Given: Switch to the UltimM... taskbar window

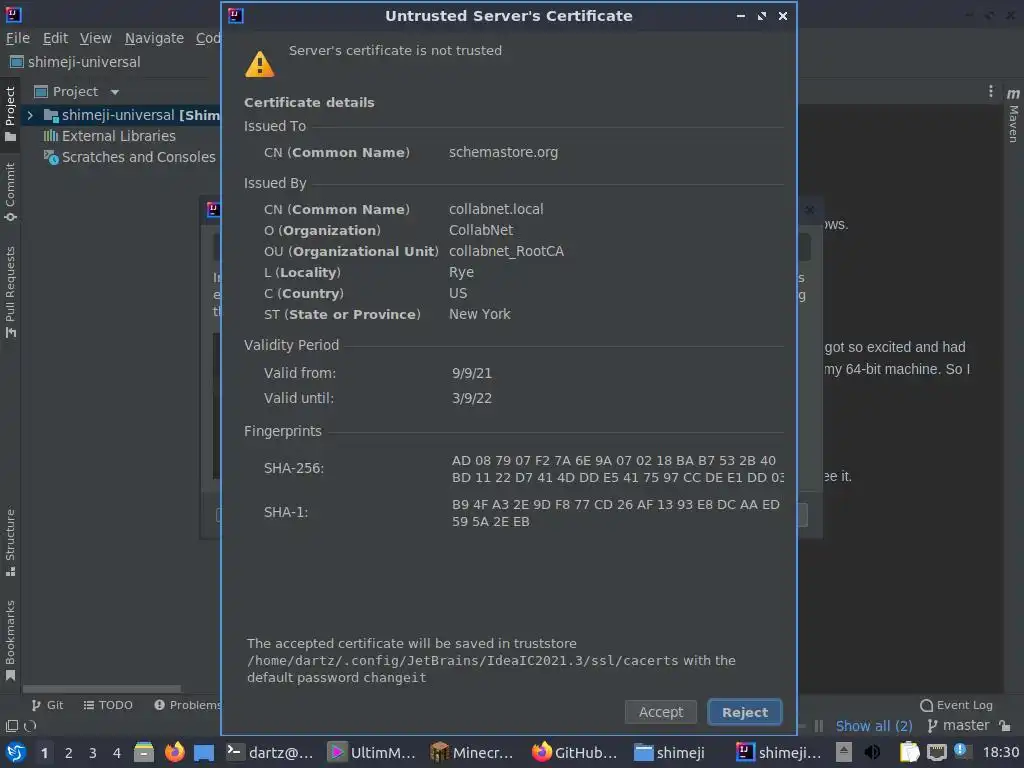Looking at the screenshot, I should click(x=372, y=752).
